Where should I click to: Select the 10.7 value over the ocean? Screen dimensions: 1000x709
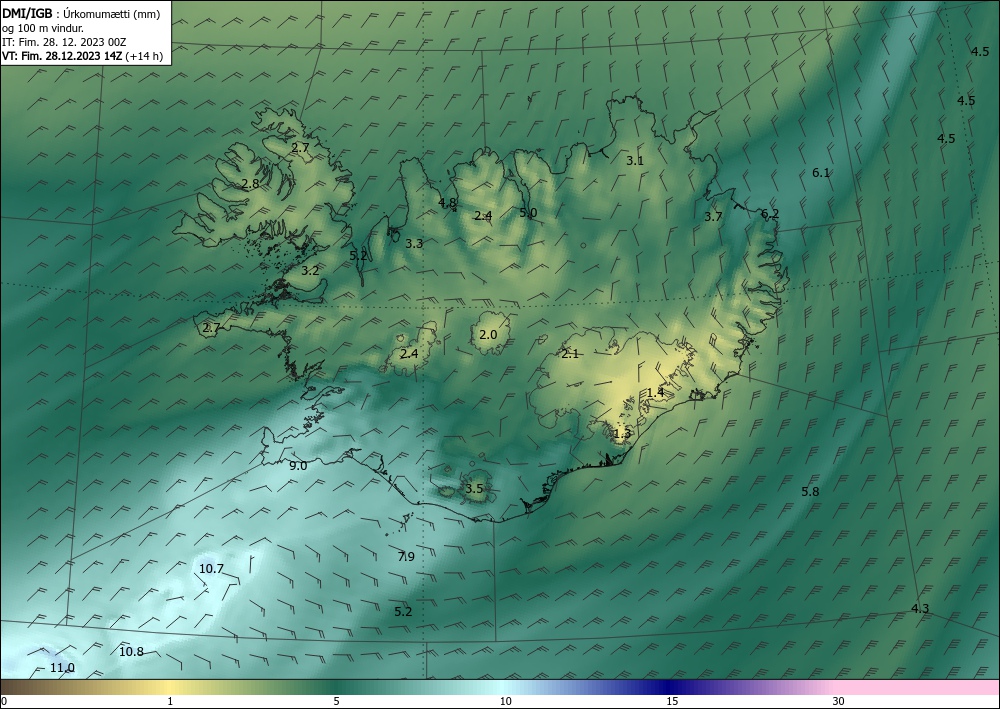point(211,568)
